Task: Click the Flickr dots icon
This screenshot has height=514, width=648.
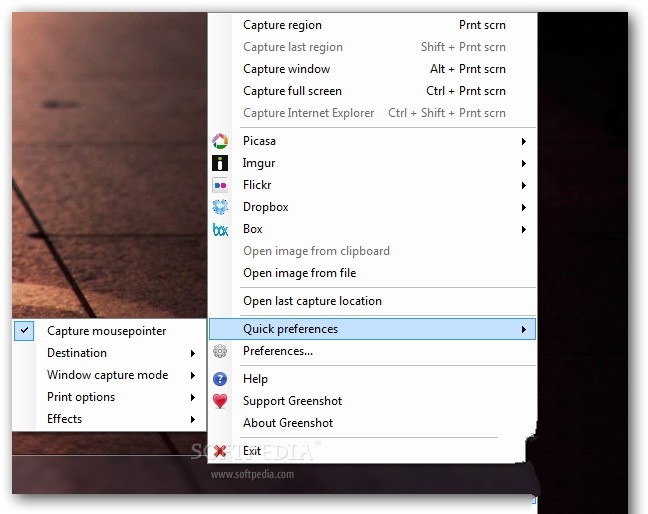Action: (x=220, y=185)
